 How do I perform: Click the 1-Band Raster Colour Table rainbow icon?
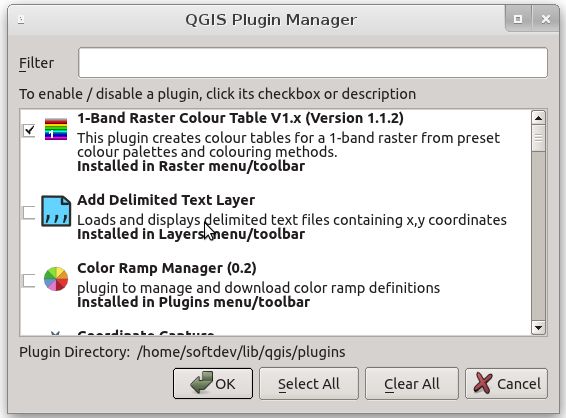coord(56,129)
